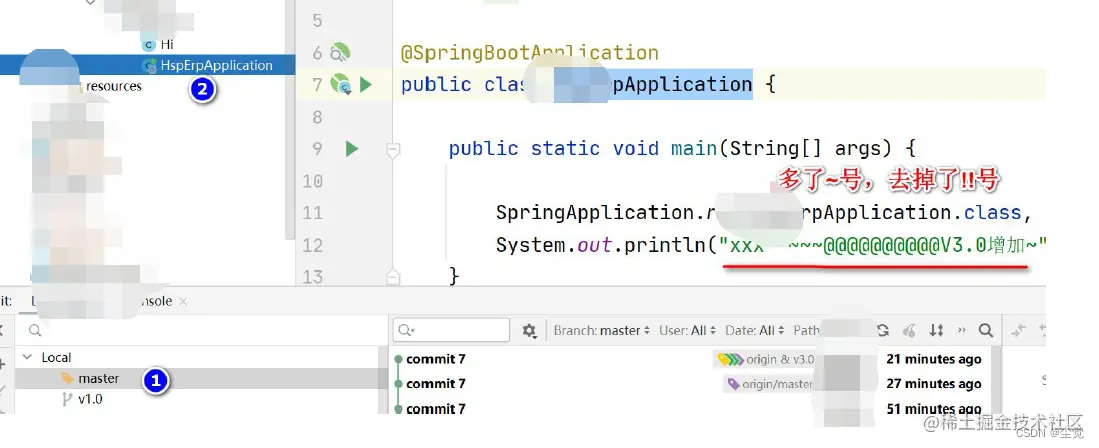Select v1.0 local branch
Image resolution: width=1099 pixels, height=448 pixels.
(90, 400)
